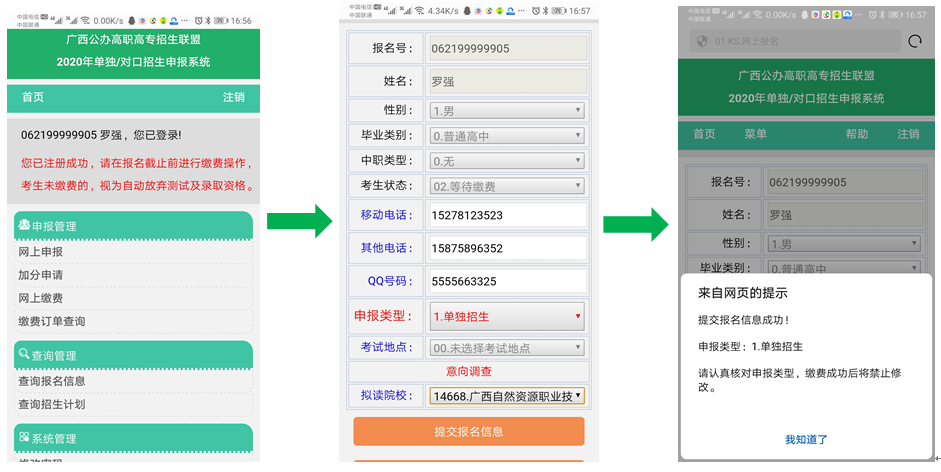The width and height of the screenshot is (941, 472).
Task: Click the 062199999905 罗强，您已登录! text
Action: point(101,135)
